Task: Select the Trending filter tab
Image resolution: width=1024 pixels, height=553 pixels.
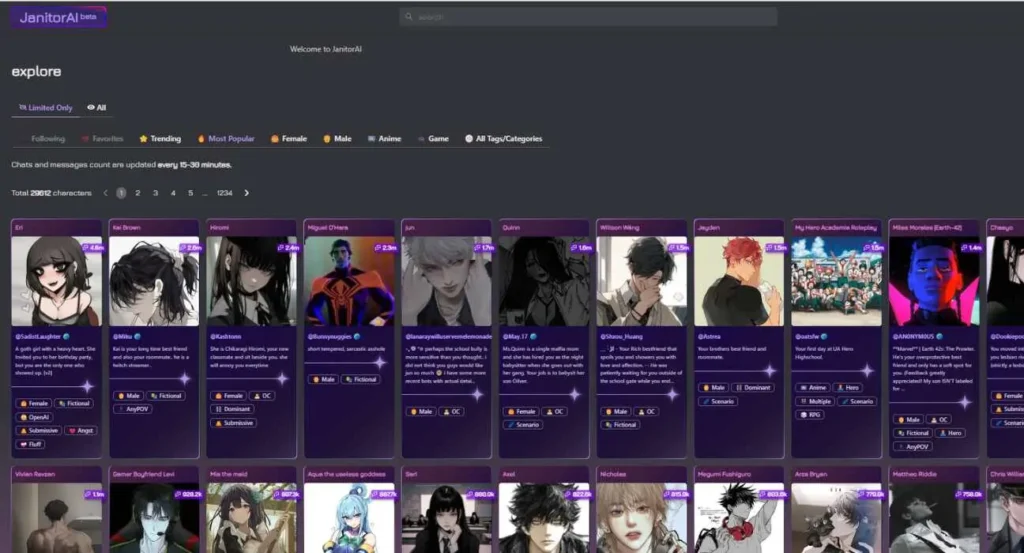Action: (x=160, y=139)
